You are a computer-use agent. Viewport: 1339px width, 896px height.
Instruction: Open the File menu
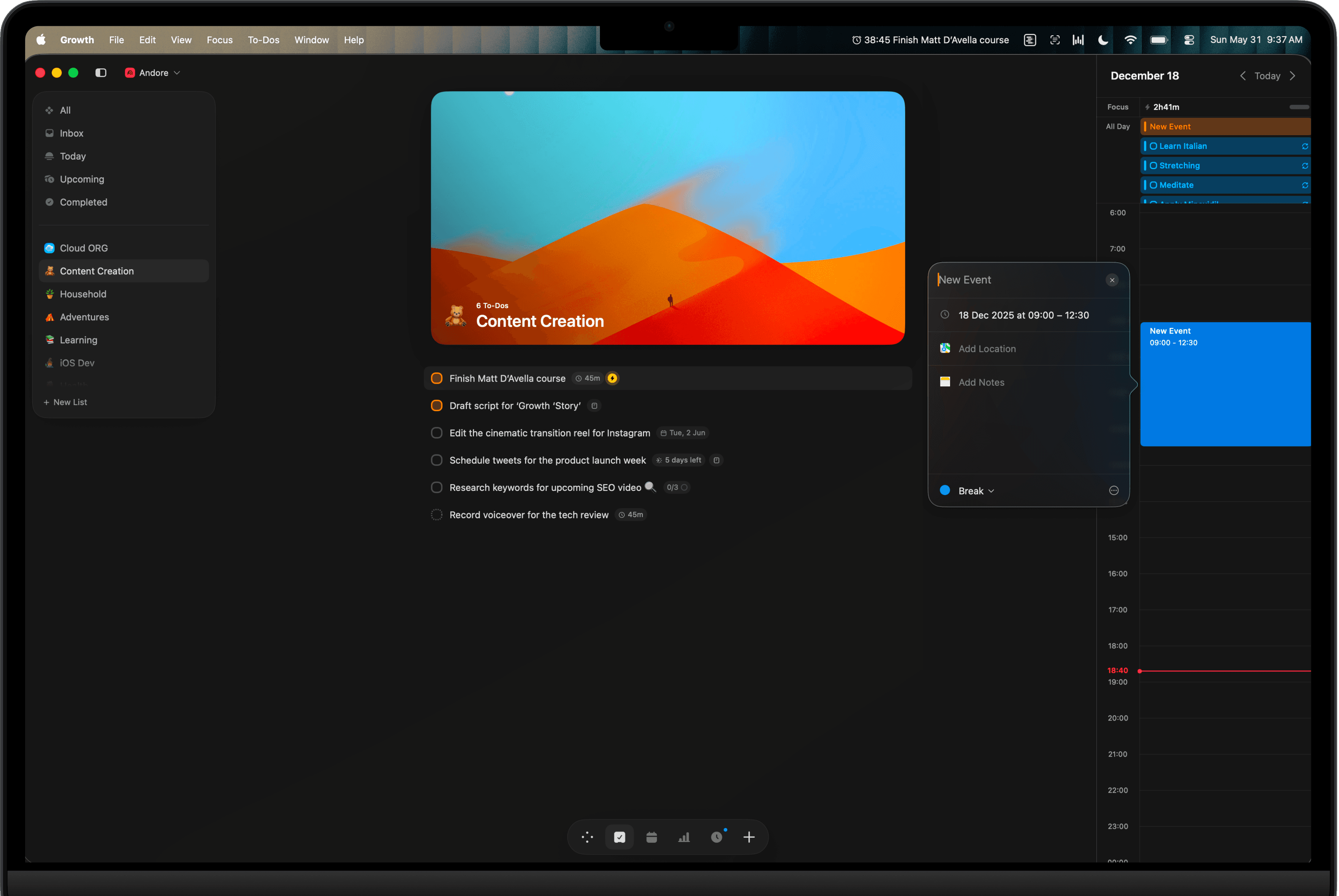click(117, 40)
